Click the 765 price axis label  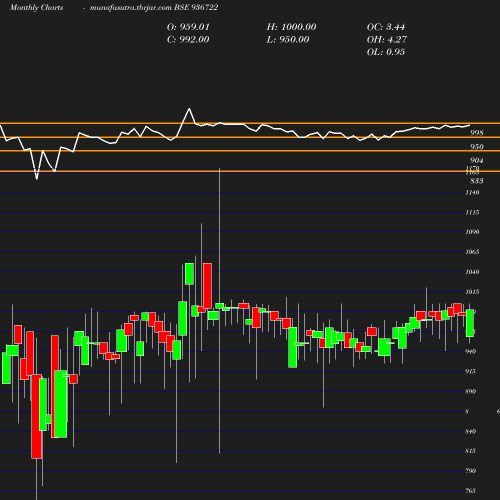tap(470, 491)
